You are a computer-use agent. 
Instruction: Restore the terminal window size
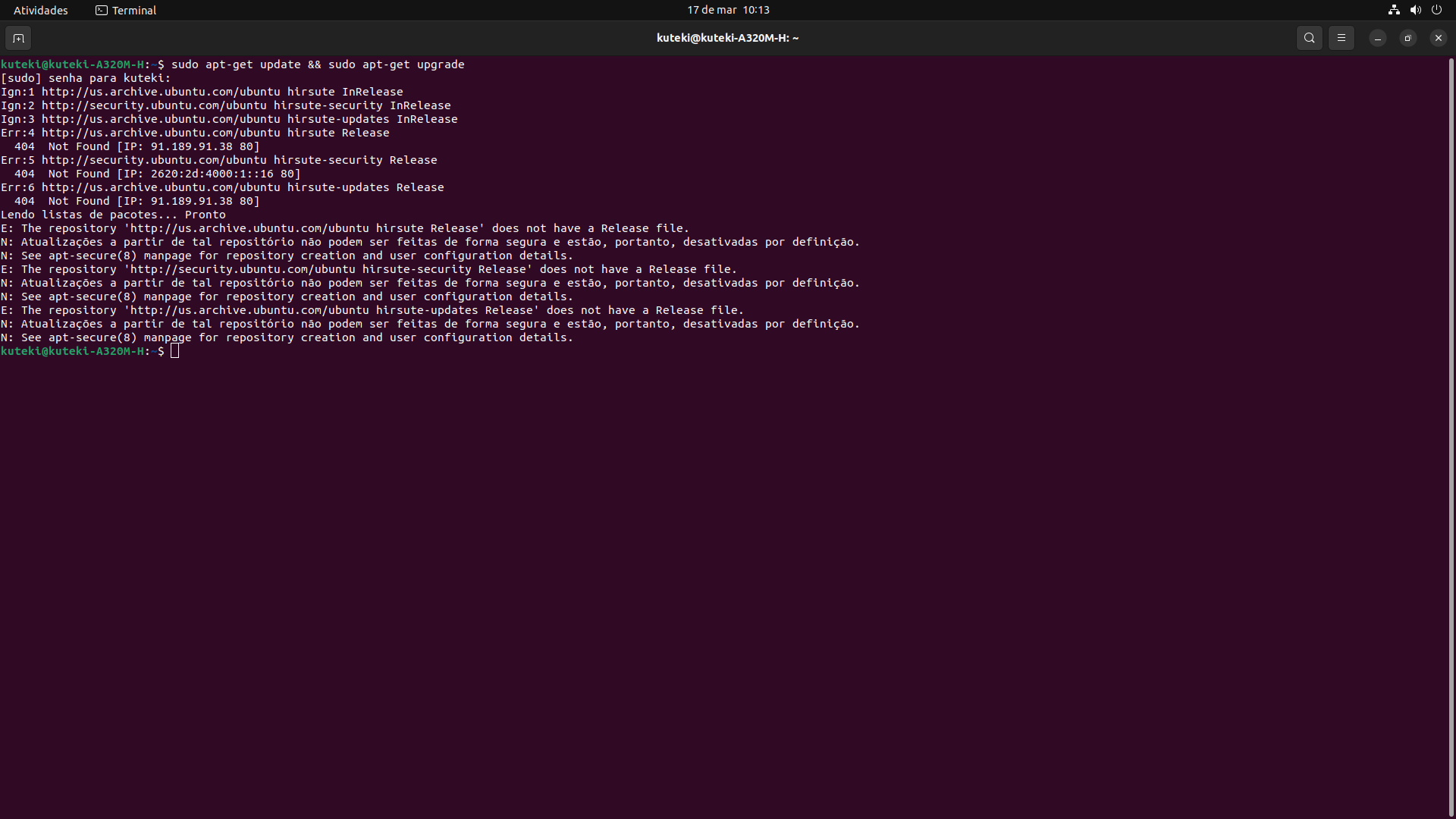coord(1407,38)
